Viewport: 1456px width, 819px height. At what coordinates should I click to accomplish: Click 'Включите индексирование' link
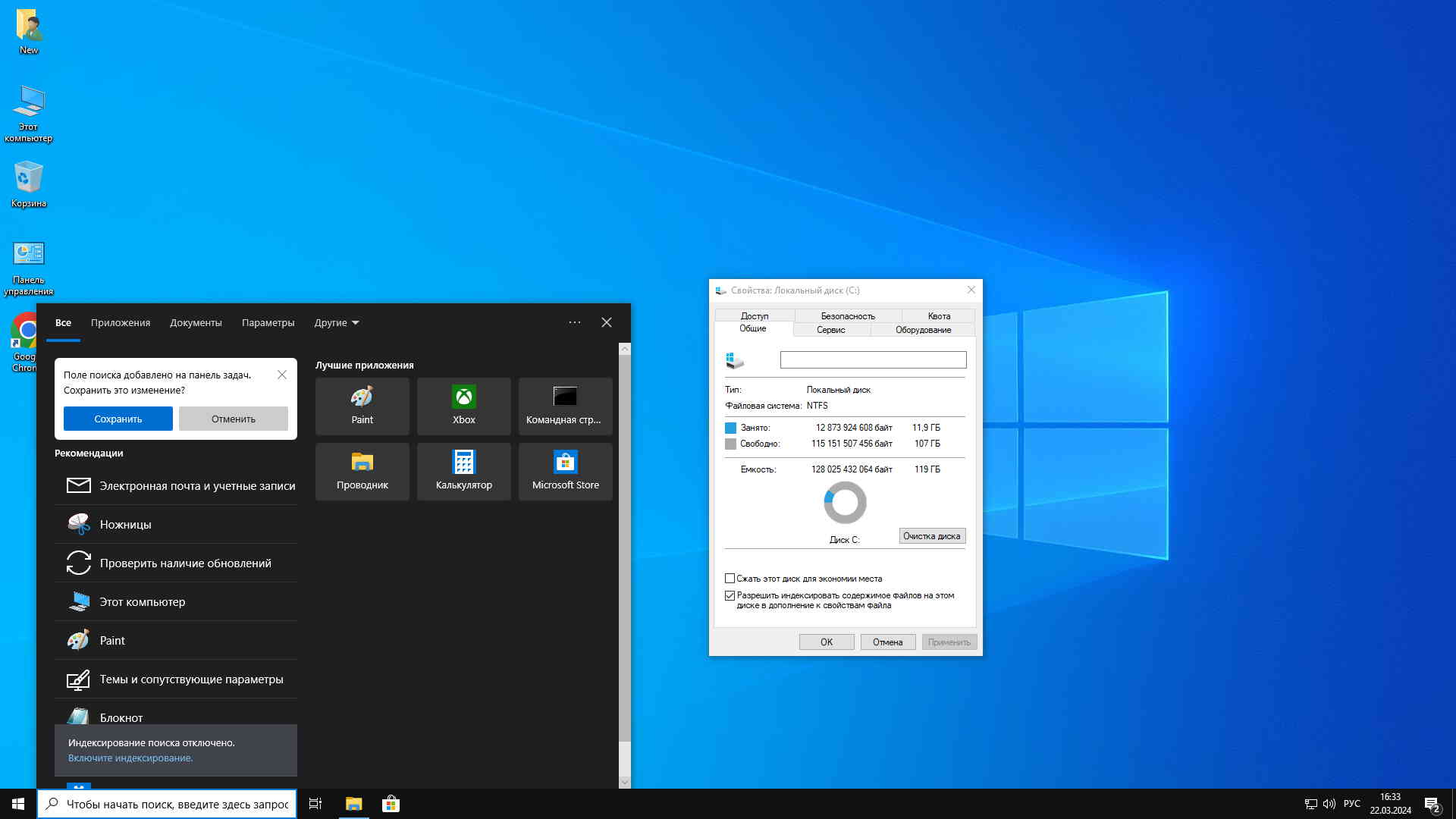pos(130,758)
